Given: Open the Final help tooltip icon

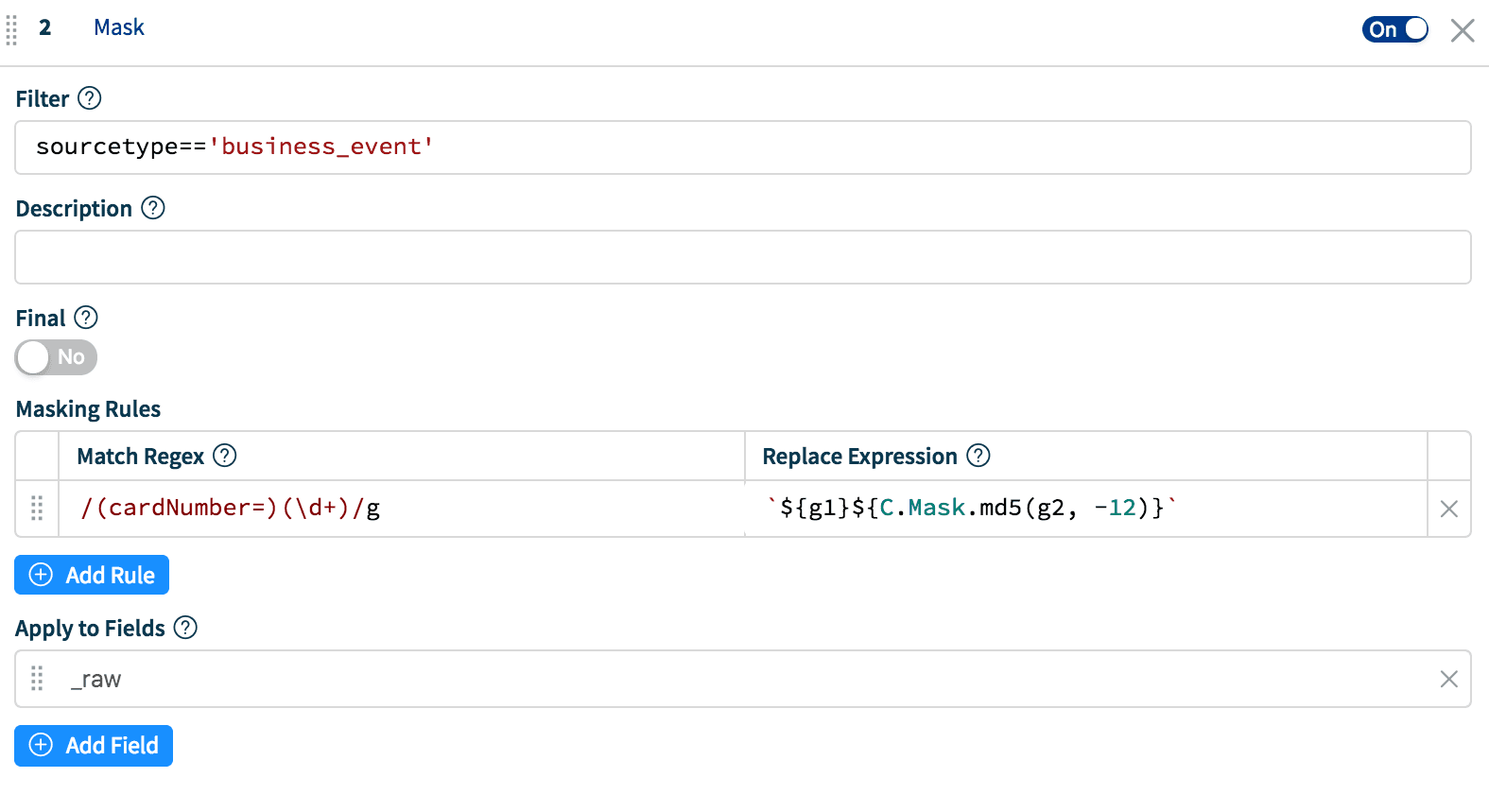Looking at the screenshot, I should 86,318.
